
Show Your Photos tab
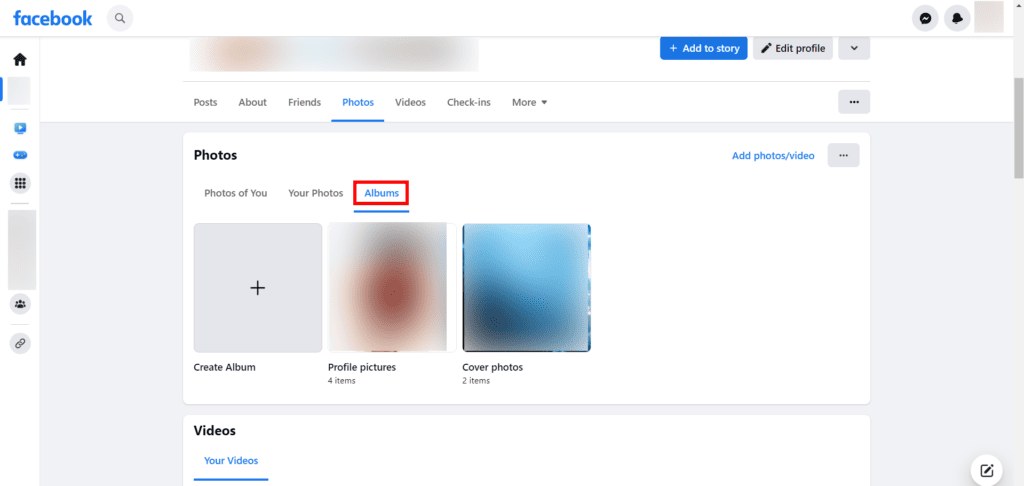[315, 193]
